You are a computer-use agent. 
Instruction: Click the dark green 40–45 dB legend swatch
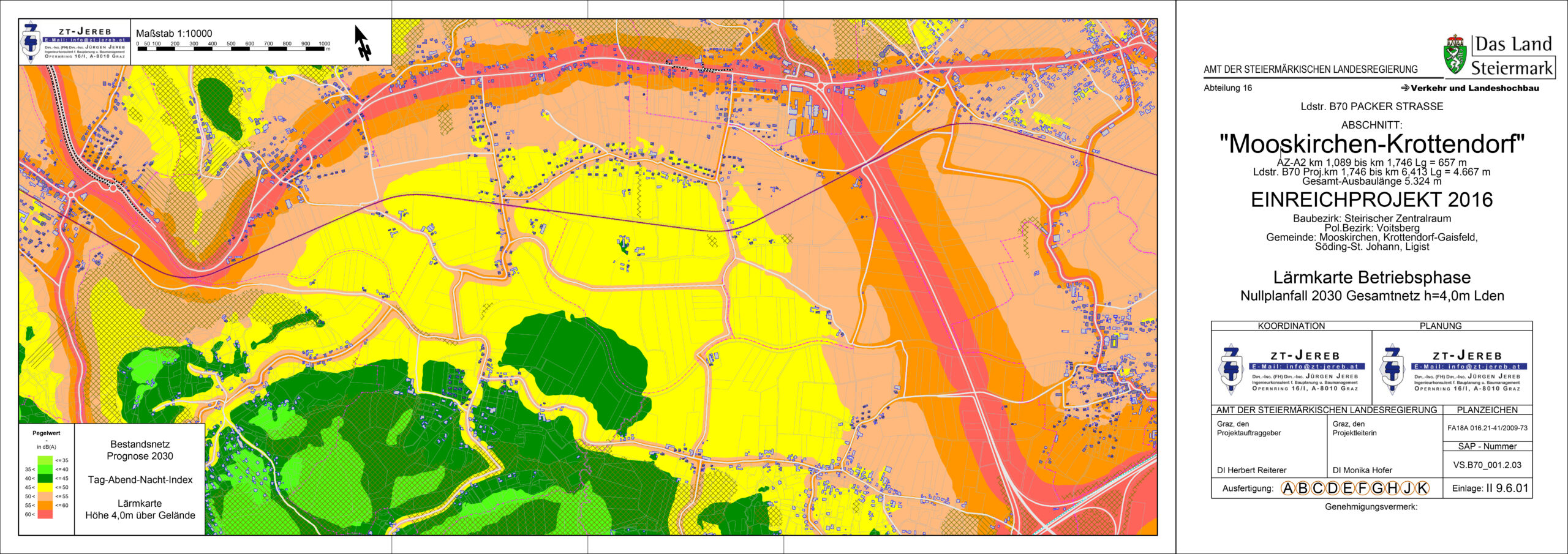45,478
